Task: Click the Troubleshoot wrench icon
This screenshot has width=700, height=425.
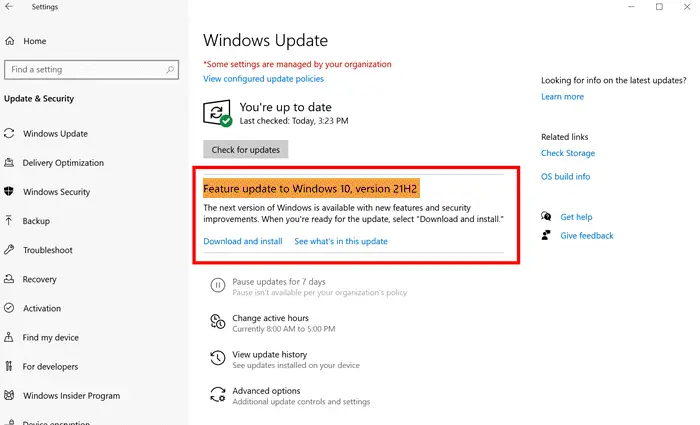Action: pyautogui.click(x=9, y=250)
